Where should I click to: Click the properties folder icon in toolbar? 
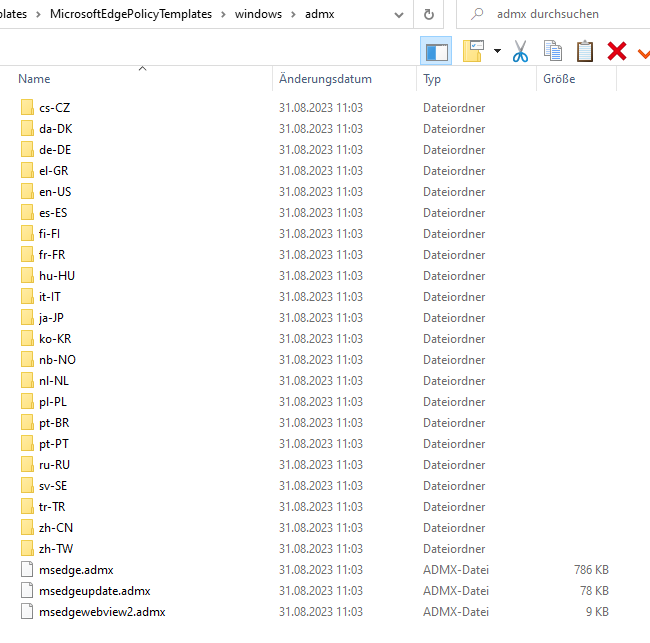(x=473, y=51)
